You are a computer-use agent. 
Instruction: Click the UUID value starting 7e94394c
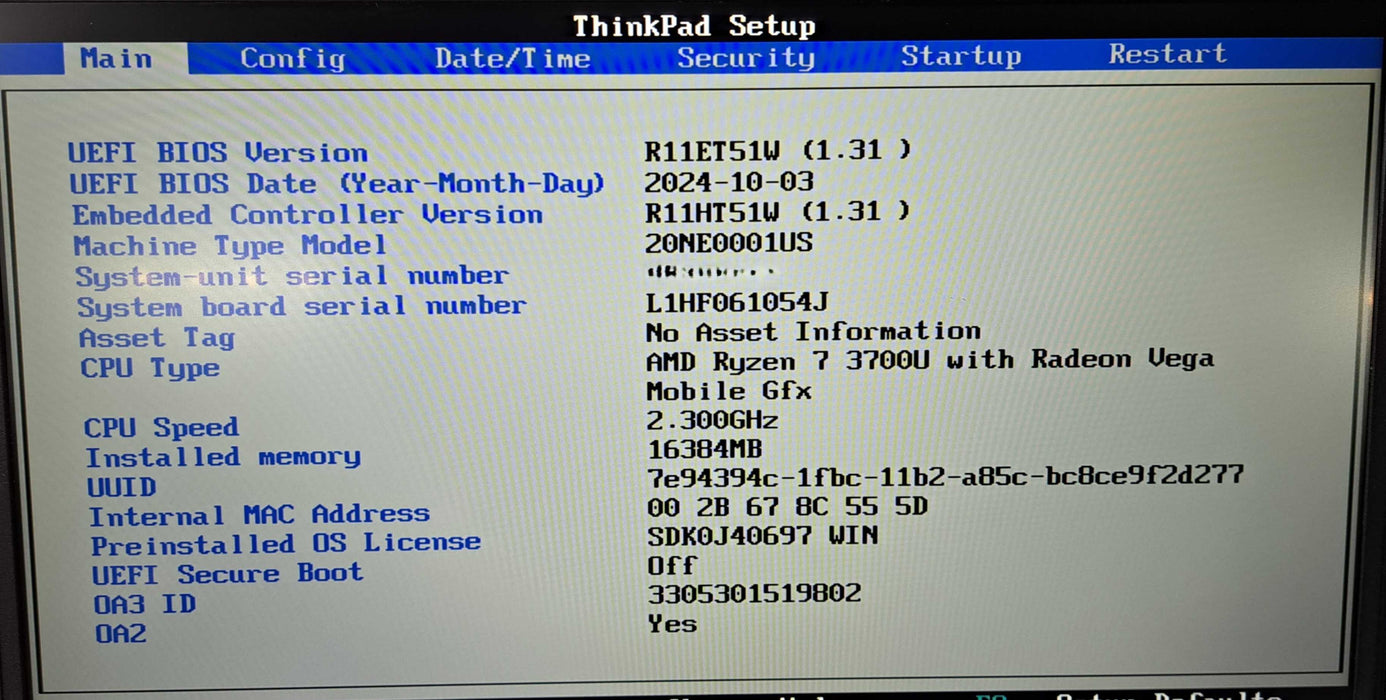click(946, 477)
